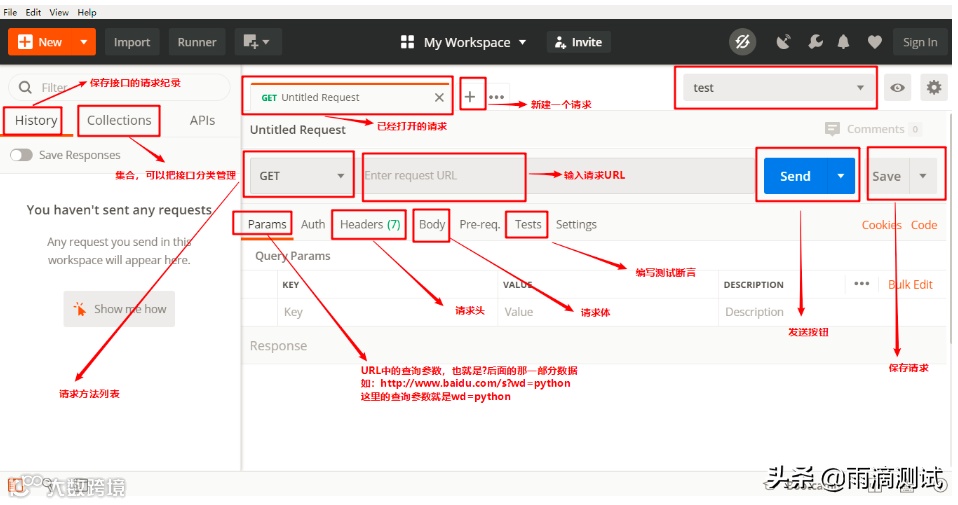Open the new window/tab options icon

point(257,42)
